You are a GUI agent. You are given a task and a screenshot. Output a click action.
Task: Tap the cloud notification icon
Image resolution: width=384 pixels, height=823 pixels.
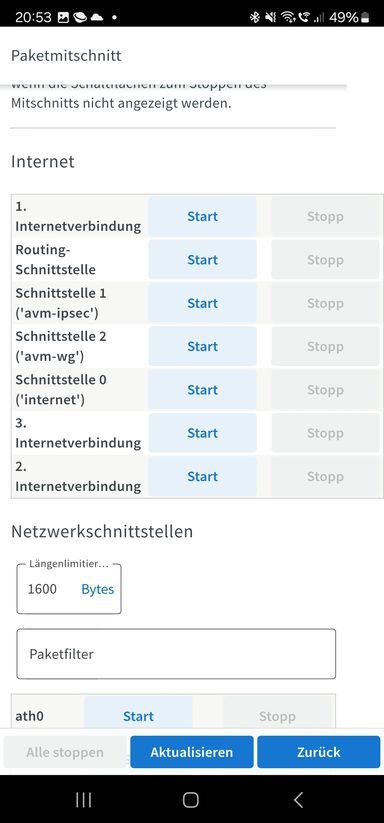tap(97, 17)
